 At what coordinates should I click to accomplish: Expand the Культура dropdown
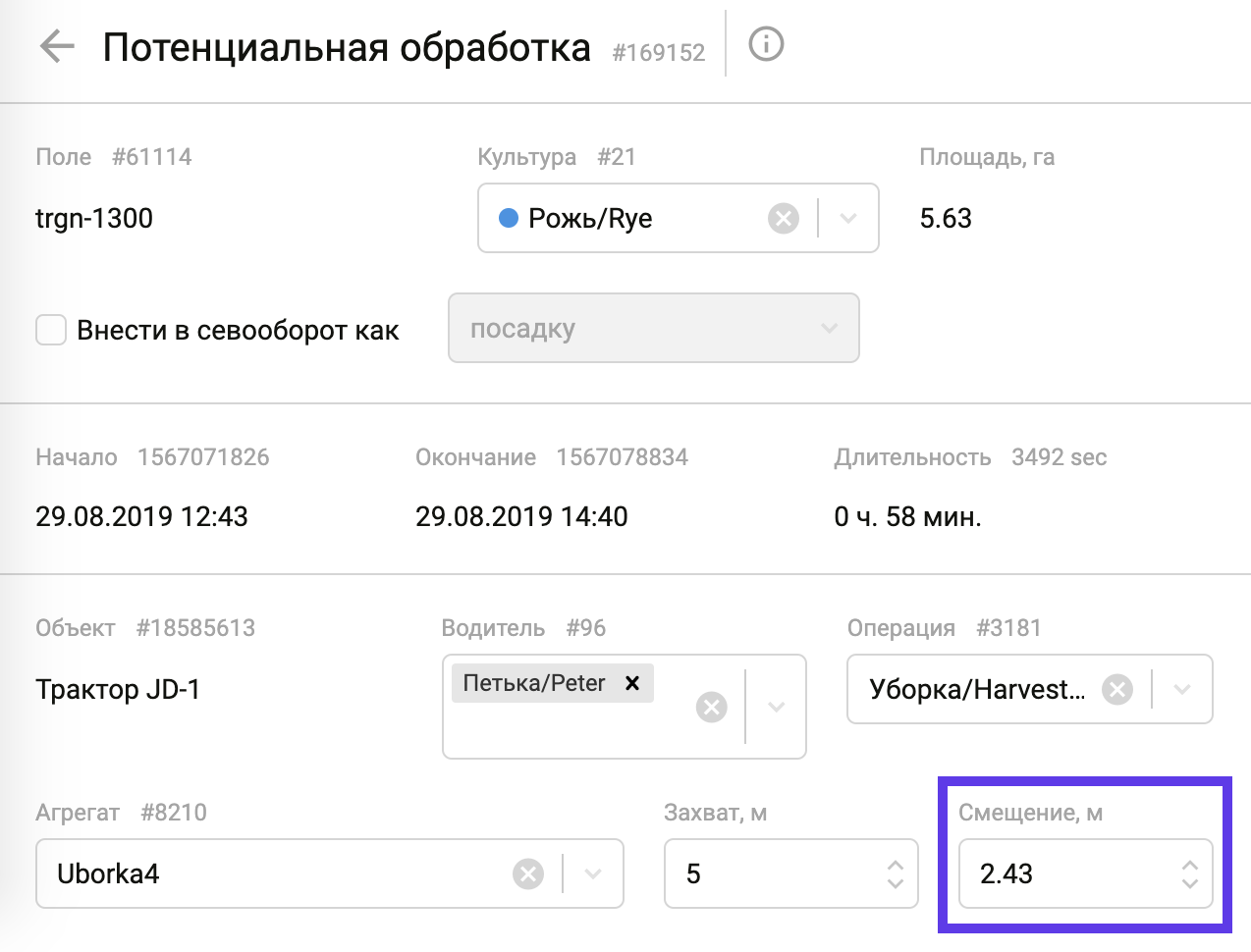pos(848,218)
